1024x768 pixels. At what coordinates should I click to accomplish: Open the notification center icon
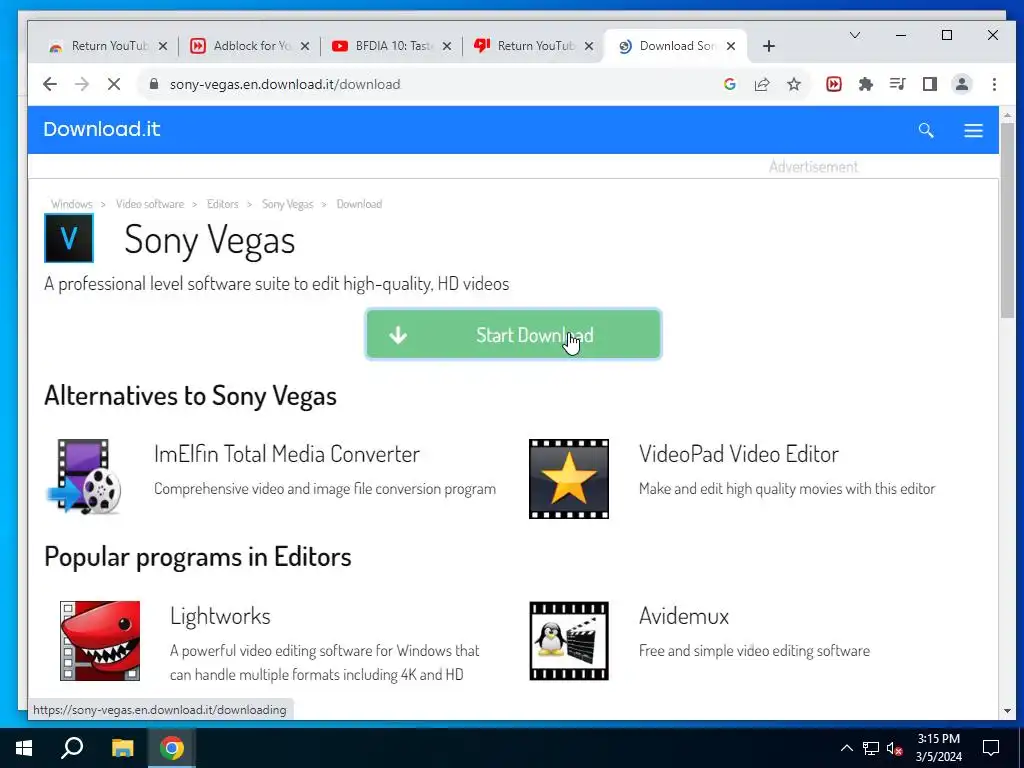pos(991,748)
